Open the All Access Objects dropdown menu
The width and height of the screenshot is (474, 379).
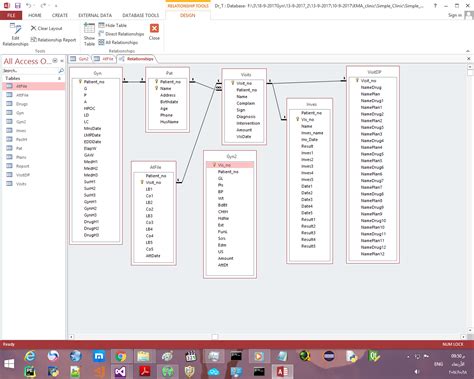(55, 61)
